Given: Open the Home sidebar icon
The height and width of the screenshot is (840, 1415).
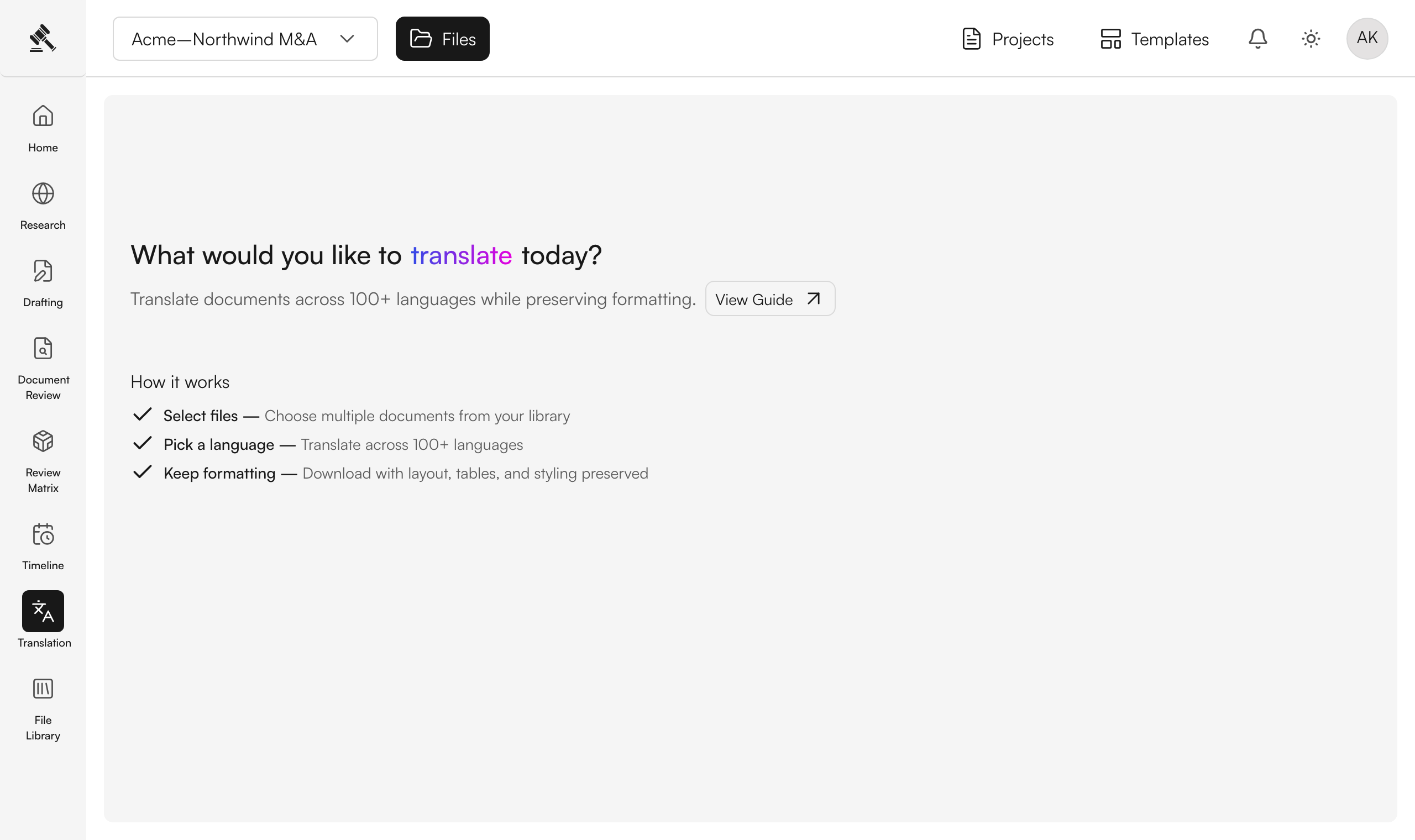Looking at the screenshot, I should [x=43, y=116].
